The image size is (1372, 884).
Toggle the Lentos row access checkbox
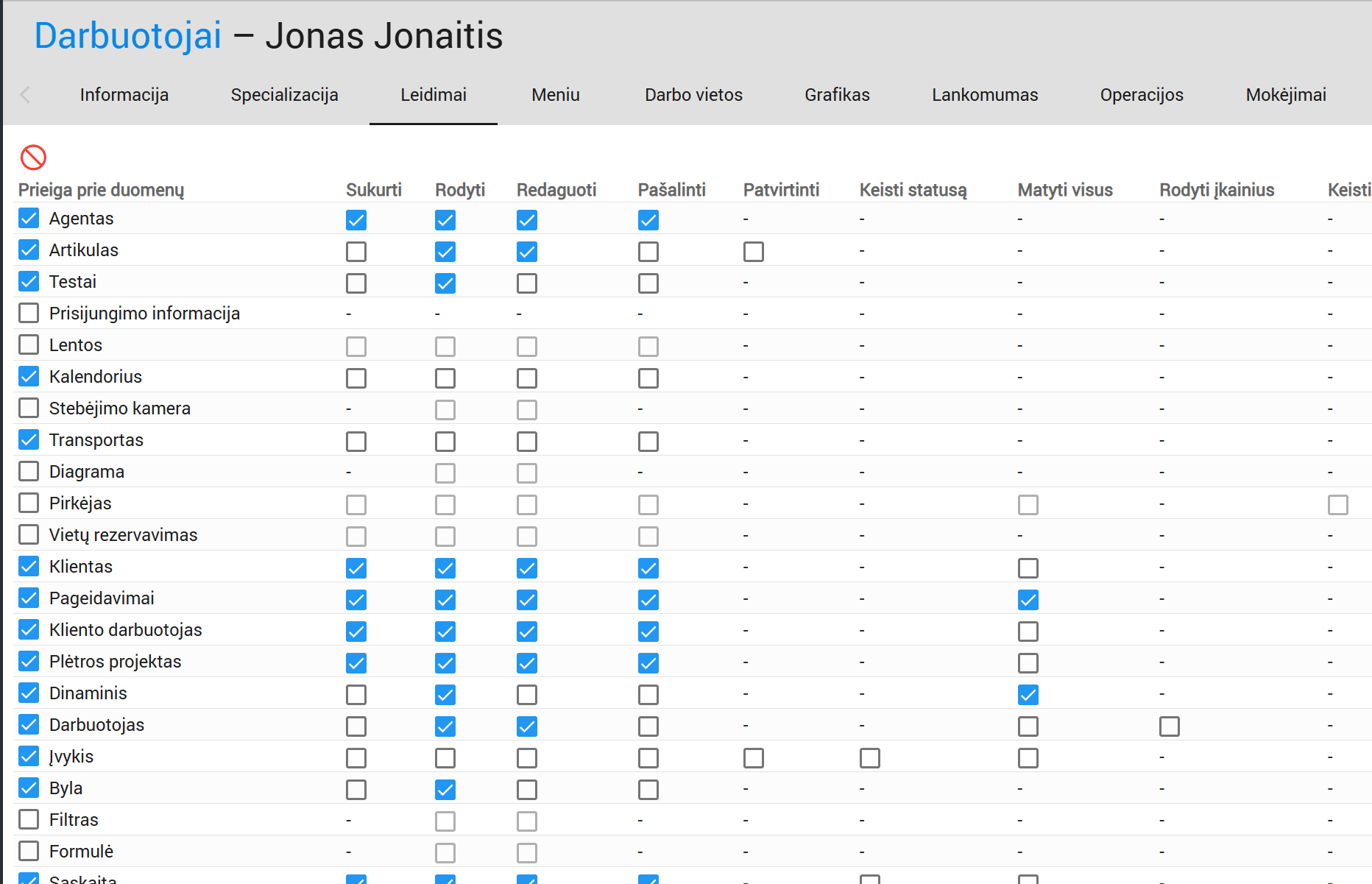click(x=29, y=345)
